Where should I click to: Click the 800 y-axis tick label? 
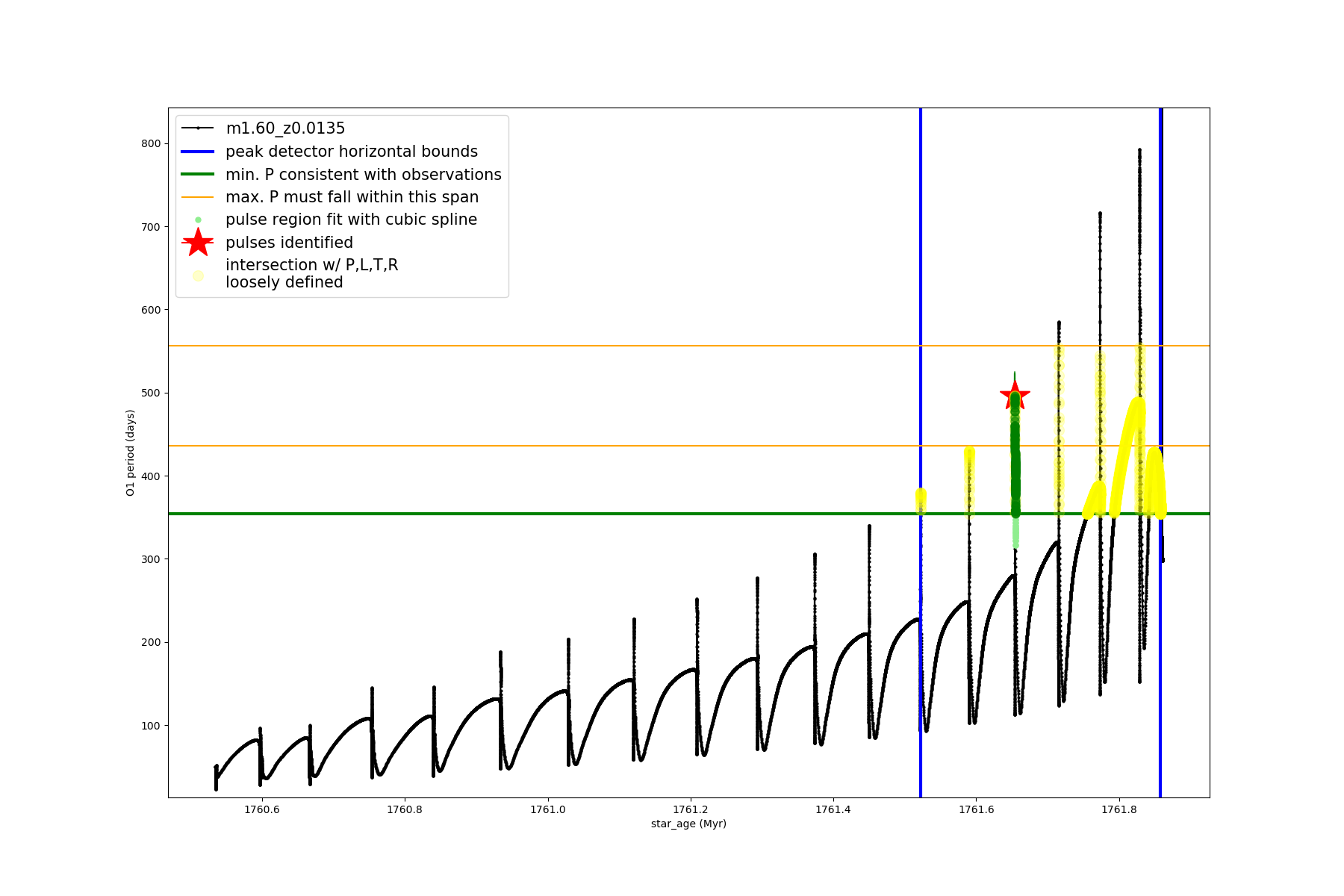[152, 143]
